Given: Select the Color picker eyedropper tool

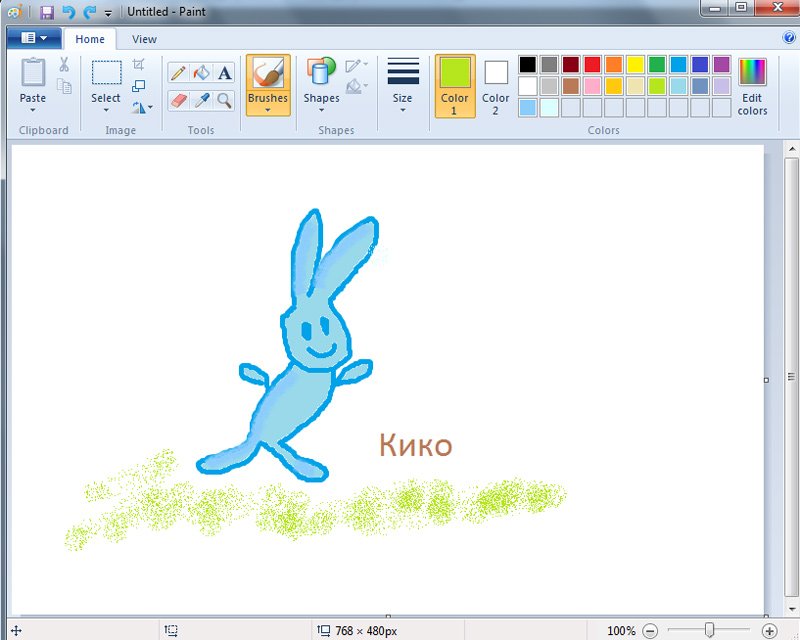Looking at the screenshot, I should 201,101.
